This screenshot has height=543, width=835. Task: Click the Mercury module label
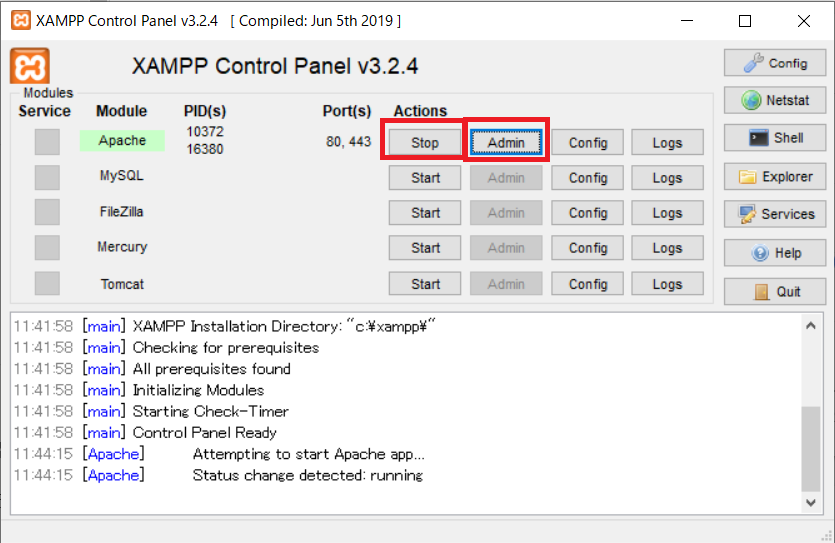coord(122,247)
